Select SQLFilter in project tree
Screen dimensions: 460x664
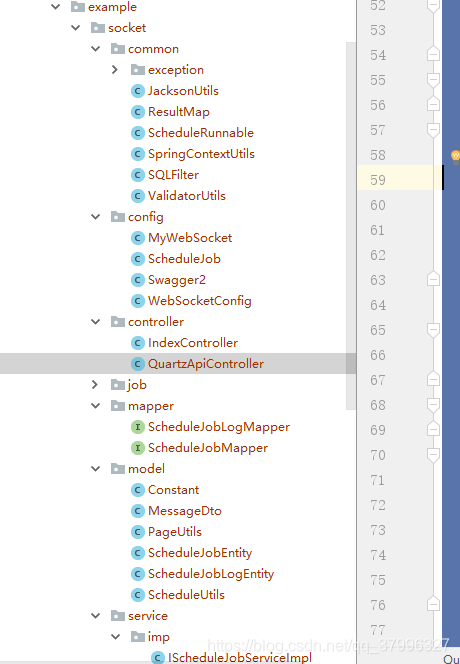(173, 175)
